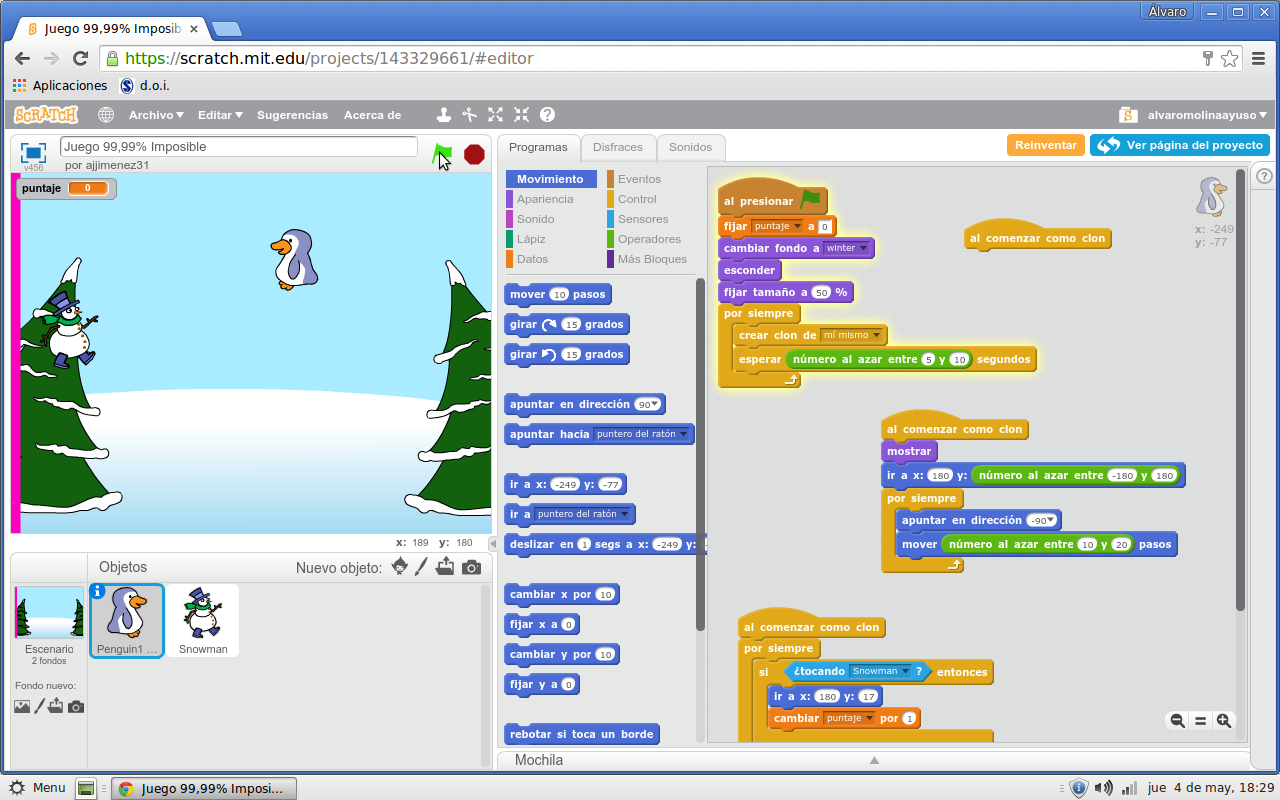Switch to the Disfraces tab
The width and height of the screenshot is (1280, 800).
pyautogui.click(x=618, y=146)
